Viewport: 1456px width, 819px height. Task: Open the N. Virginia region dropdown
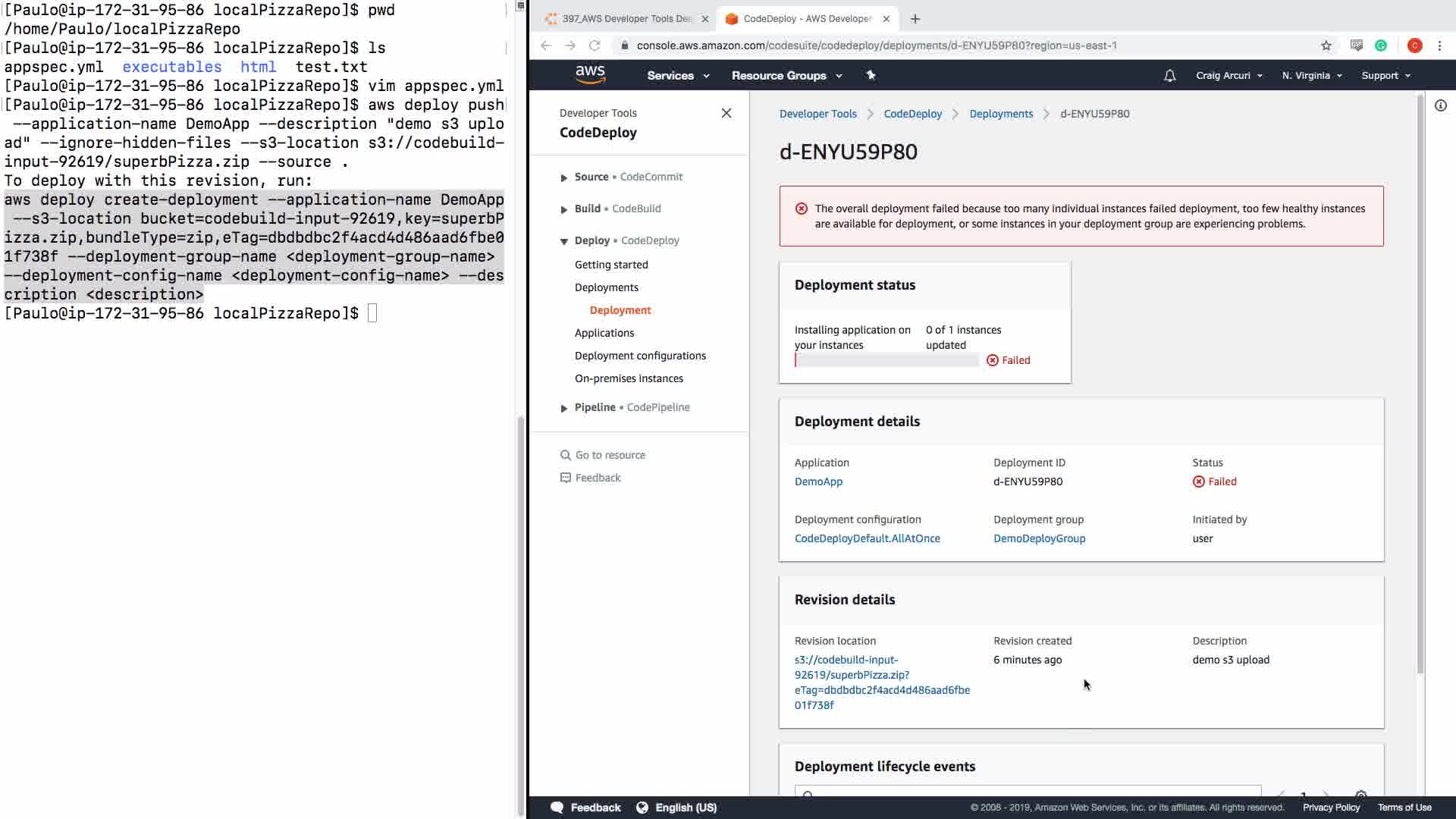coord(1311,76)
